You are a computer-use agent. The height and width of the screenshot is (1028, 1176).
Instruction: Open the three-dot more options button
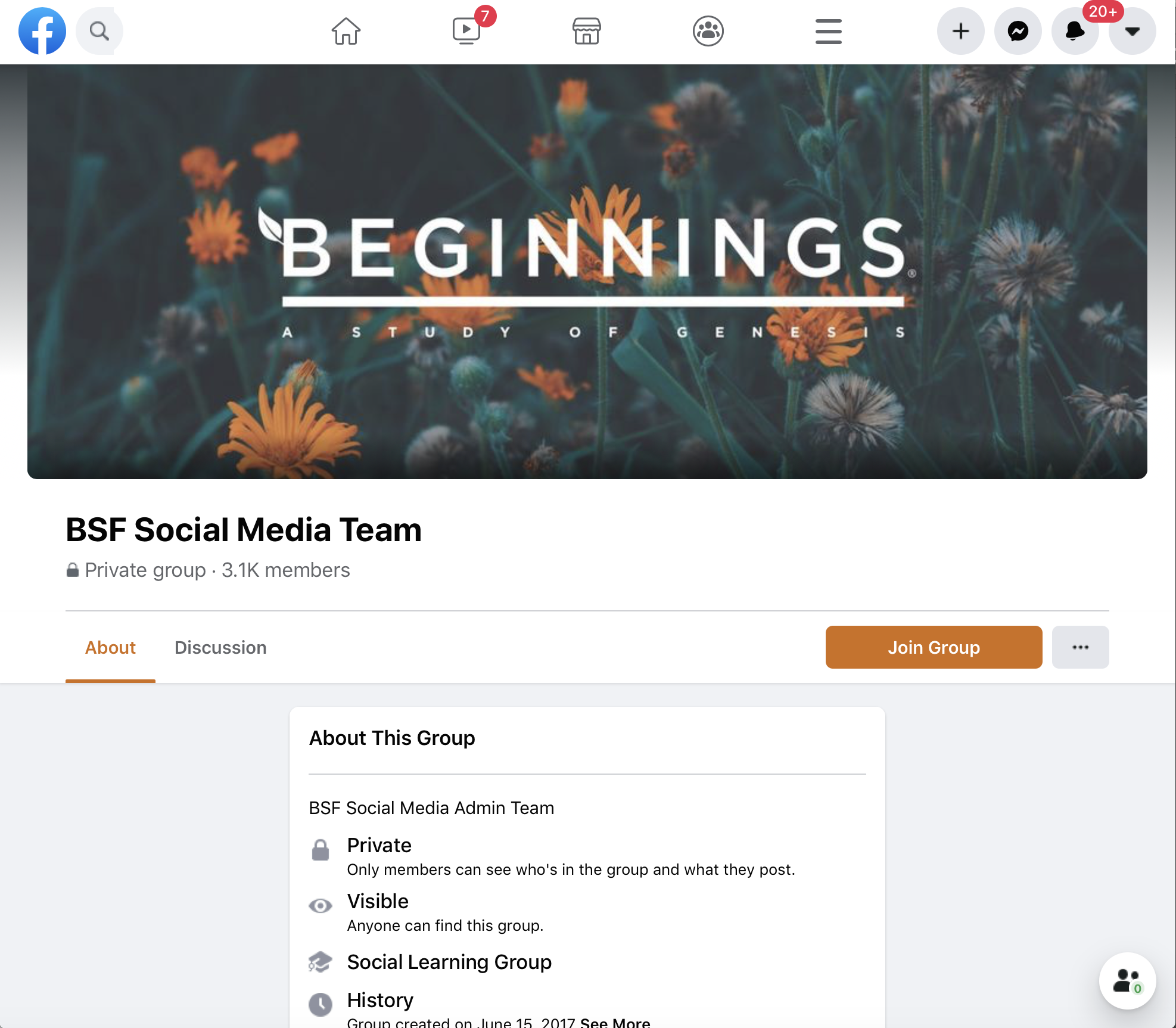coord(1080,647)
